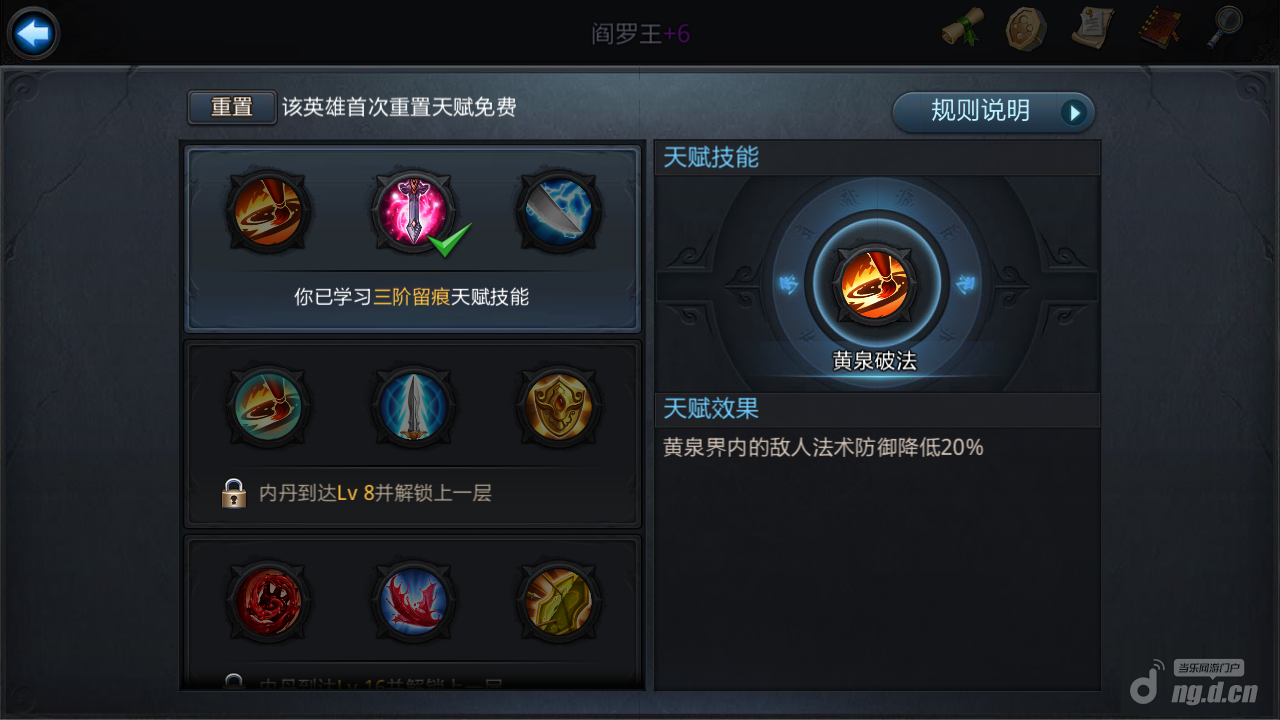Open the parchment paper list icon
1280x720 pixels.
(1092, 28)
